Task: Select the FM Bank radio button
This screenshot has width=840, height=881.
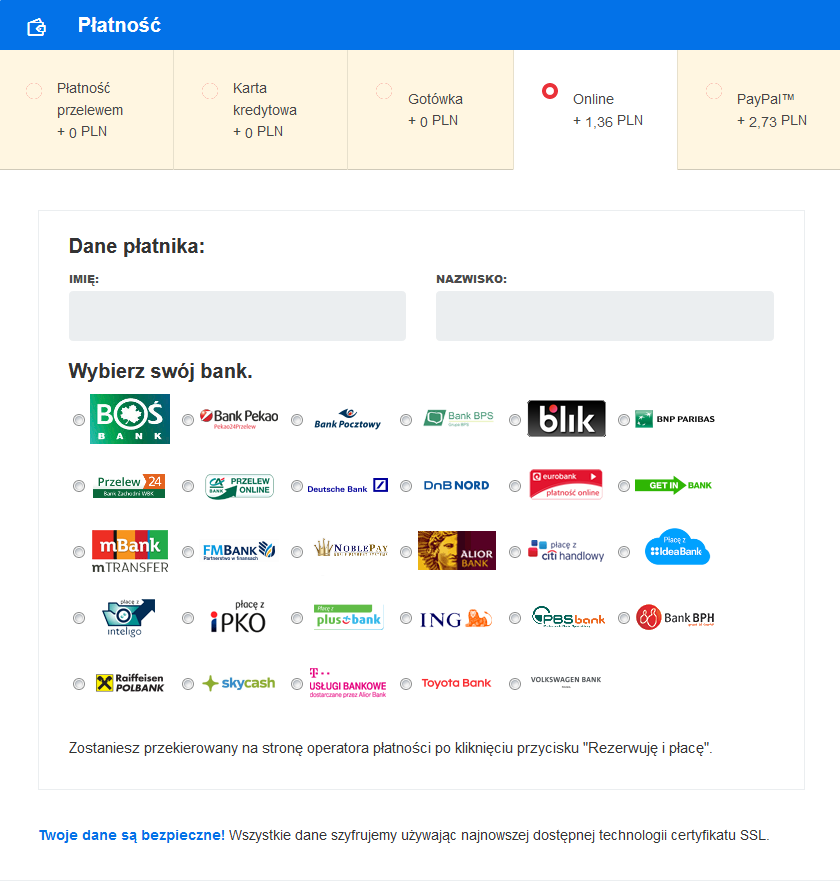Action: click(188, 552)
